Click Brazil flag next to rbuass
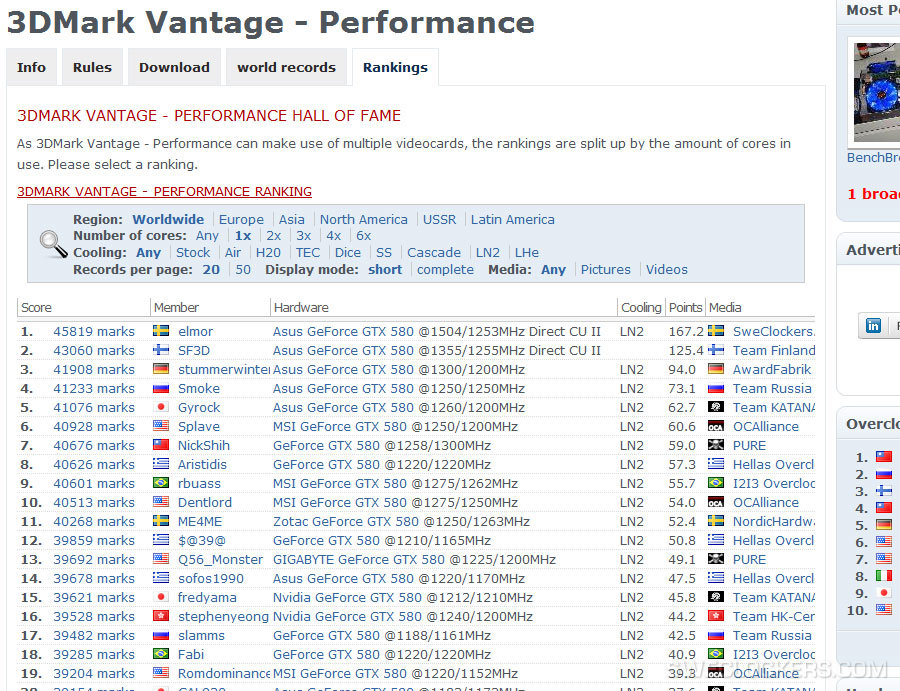Viewport: 900px width, 691px height. [x=161, y=483]
